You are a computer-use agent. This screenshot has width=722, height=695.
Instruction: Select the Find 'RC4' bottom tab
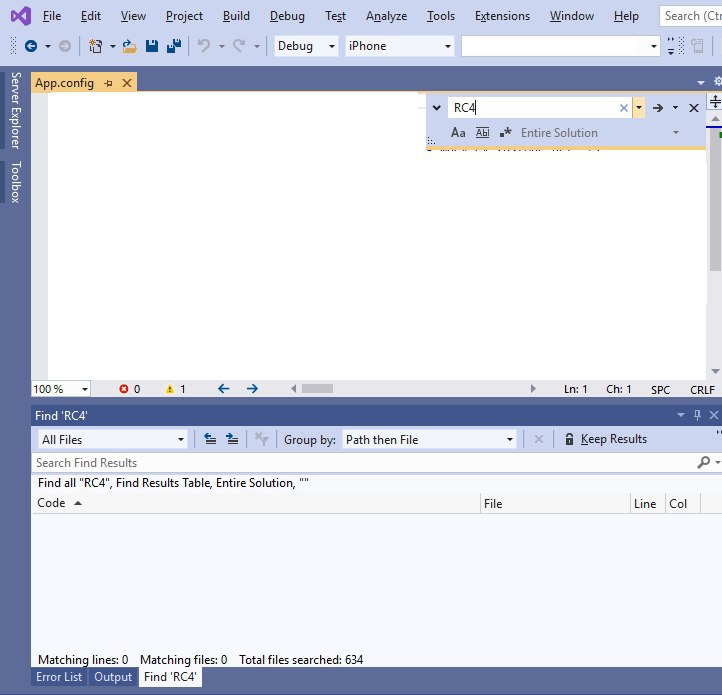click(170, 677)
